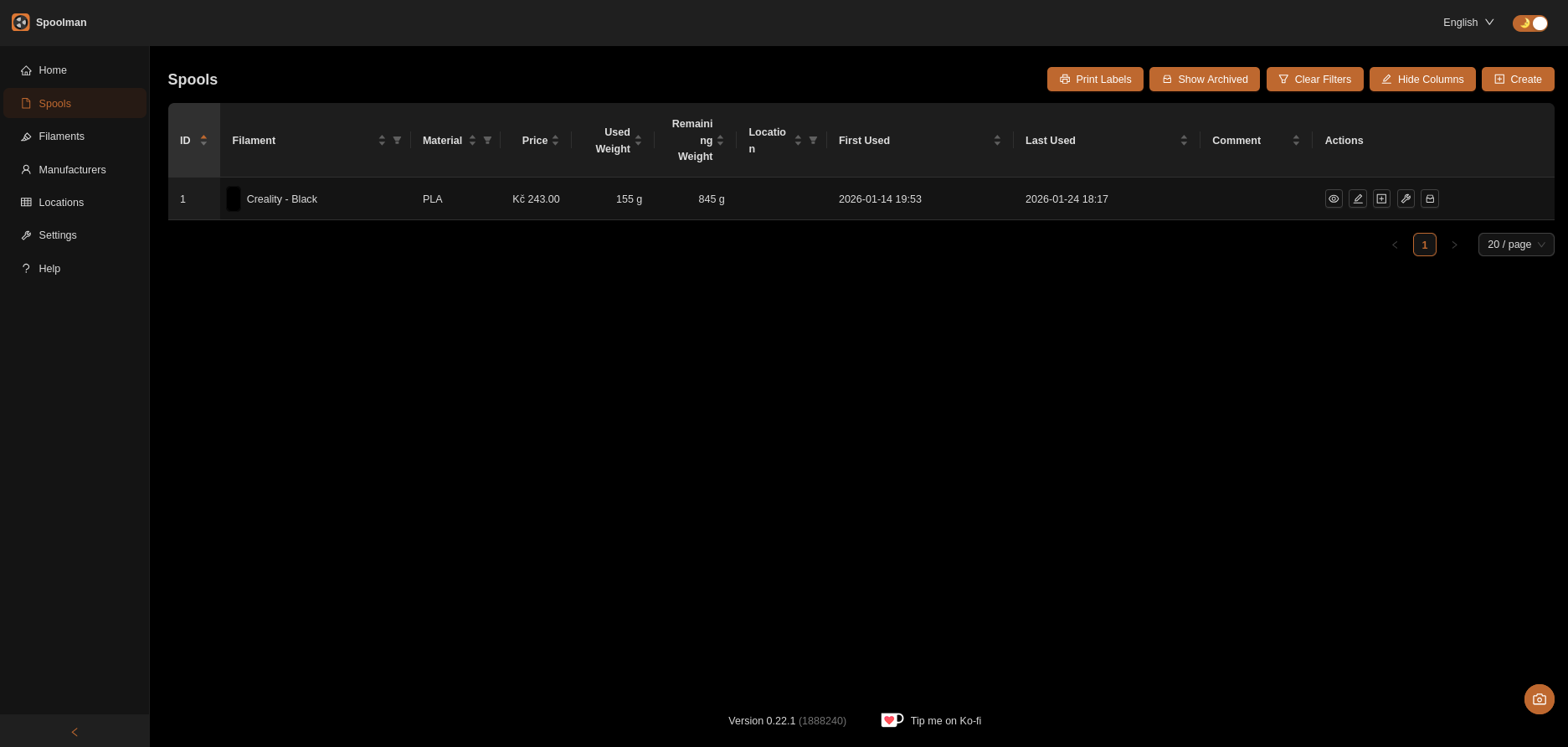This screenshot has width=1568, height=747.
Task: Toggle sort order on Price column
Action: coord(555,141)
